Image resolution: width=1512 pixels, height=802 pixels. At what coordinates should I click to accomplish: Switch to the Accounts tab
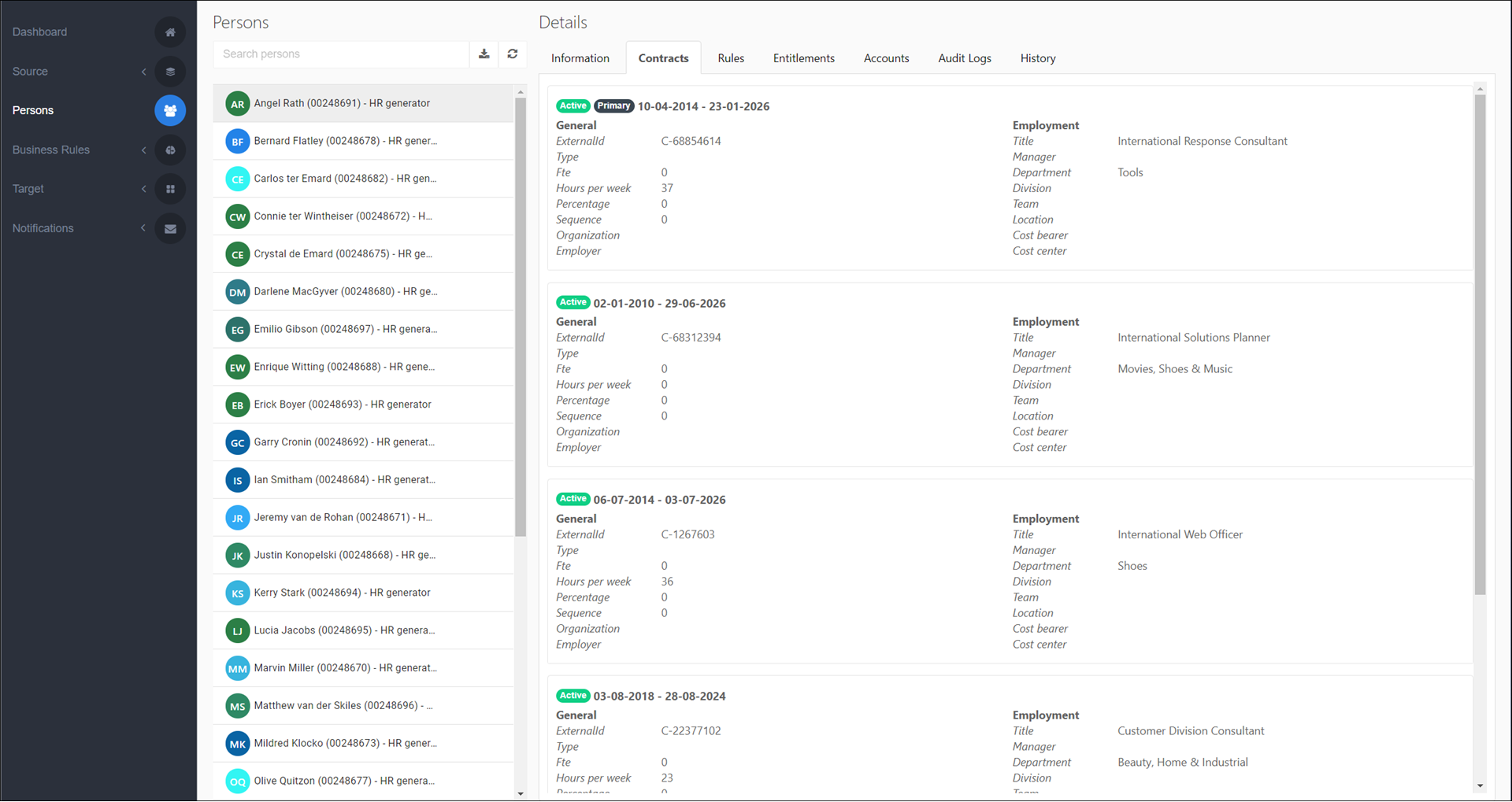click(x=887, y=58)
